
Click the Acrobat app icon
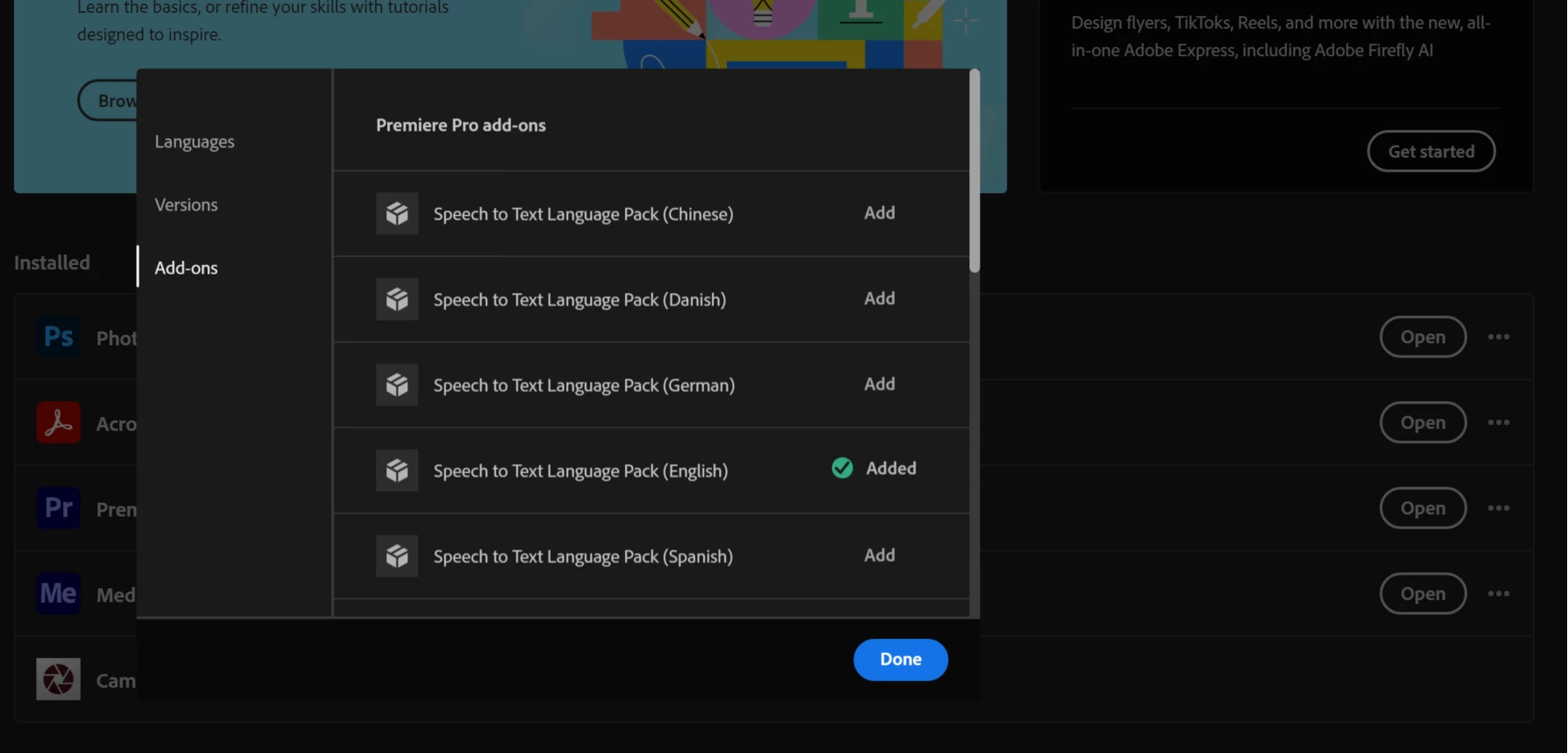click(x=58, y=422)
